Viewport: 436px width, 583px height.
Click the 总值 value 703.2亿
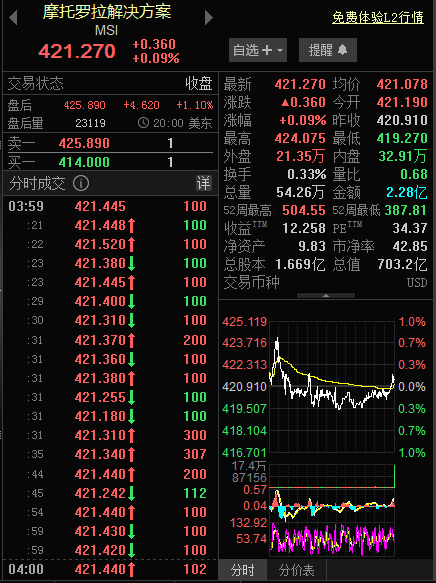coord(403,264)
